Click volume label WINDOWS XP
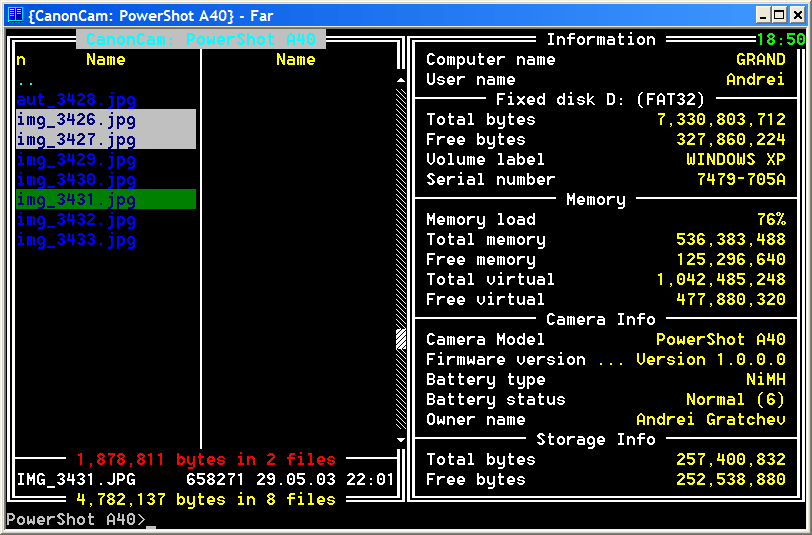 pos(736,160)
